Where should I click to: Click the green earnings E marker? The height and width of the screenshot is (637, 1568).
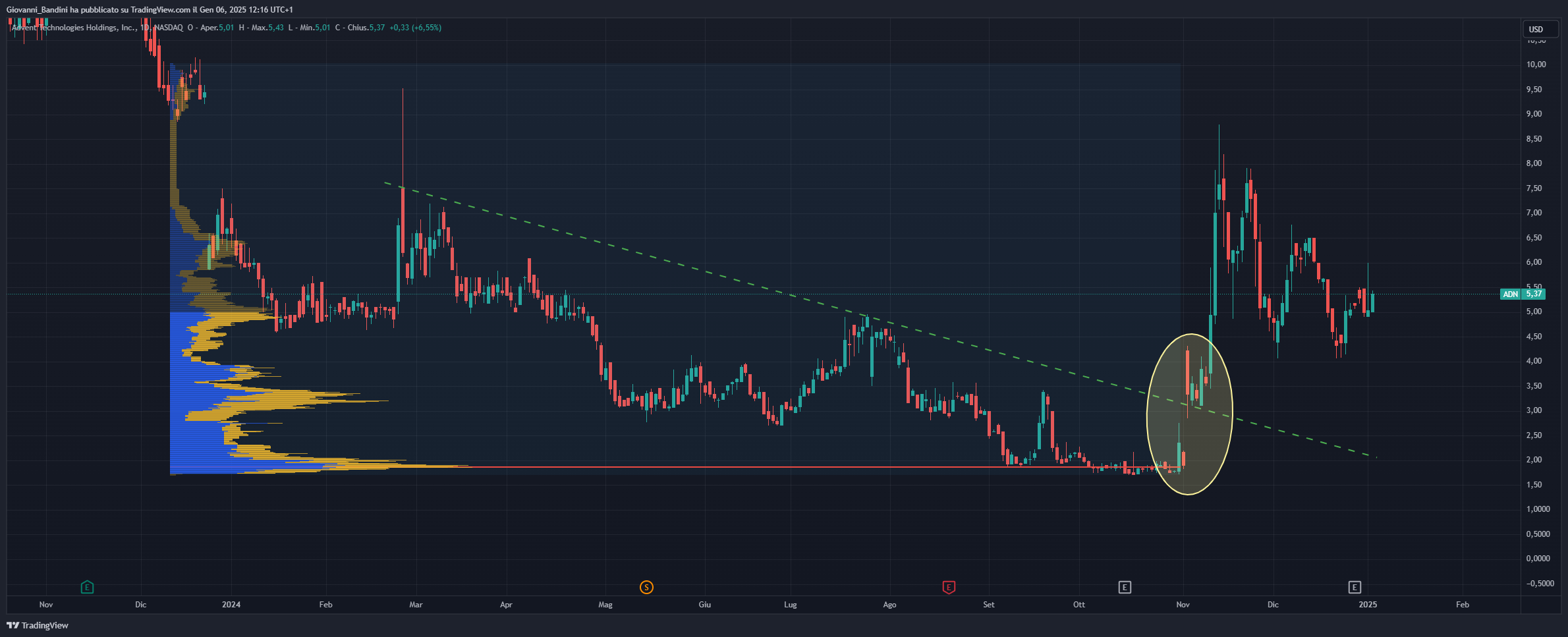click(x=87, y=587)
